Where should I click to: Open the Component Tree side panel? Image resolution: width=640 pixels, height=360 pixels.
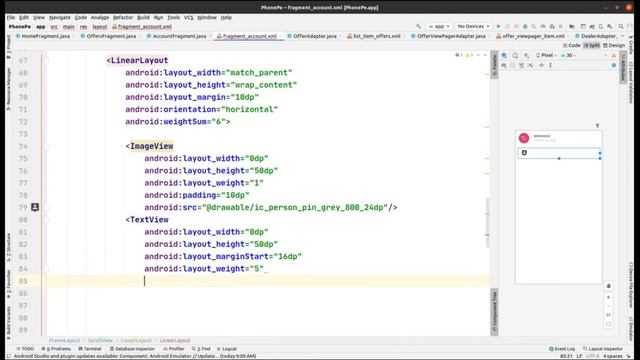click(494, 312)
